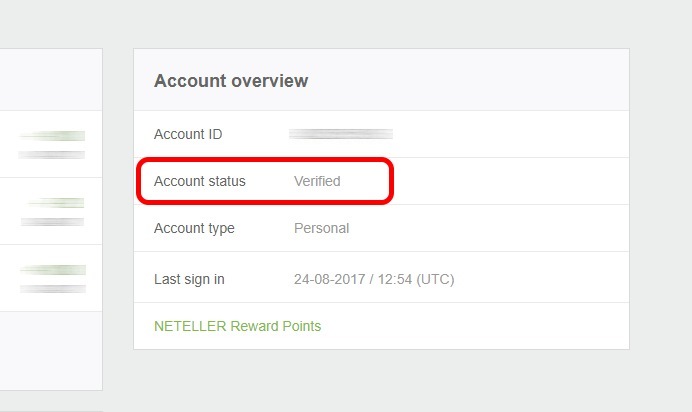Click the (UTC) text in sign-in time

click(436, 279)
